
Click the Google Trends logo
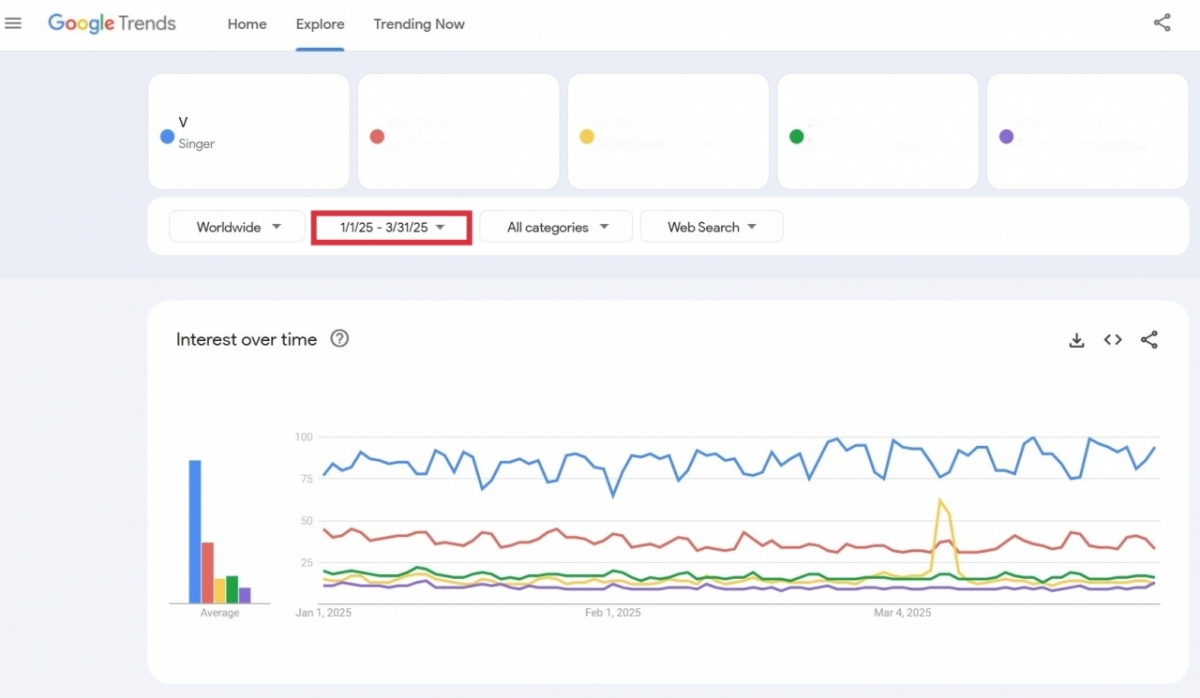click(112, 23)
